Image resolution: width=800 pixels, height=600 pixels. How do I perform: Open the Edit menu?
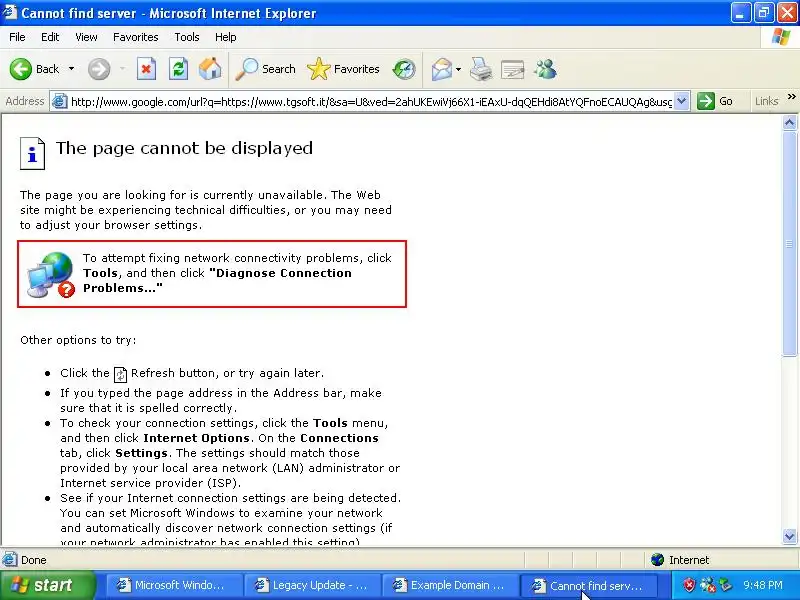point(50,37)
